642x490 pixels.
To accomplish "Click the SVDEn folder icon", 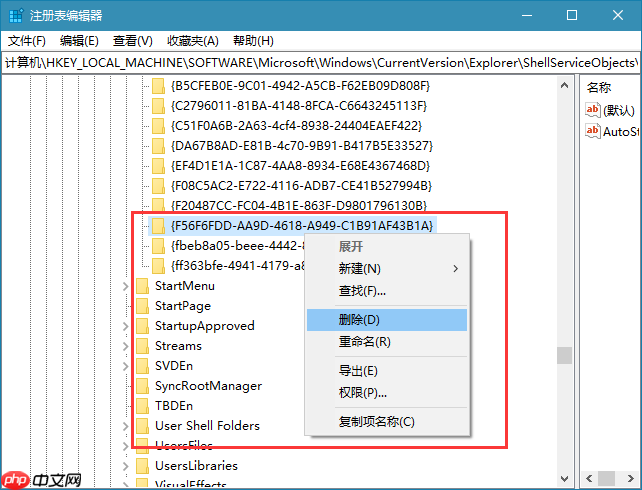I will (x=142, y=366).
